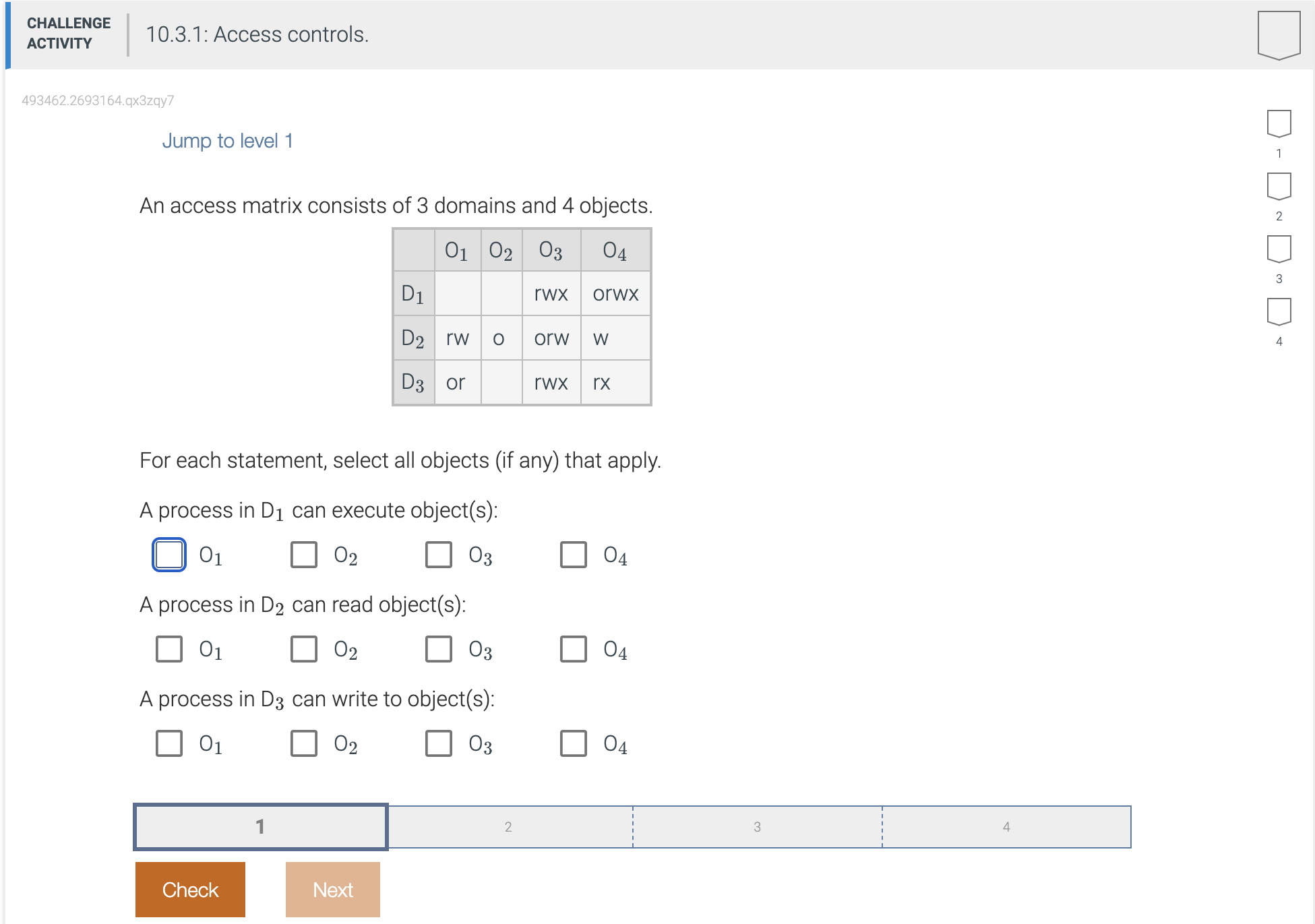Select level 2 in progress bar
The image size is (1315, 924).
[x=510, y=826]
